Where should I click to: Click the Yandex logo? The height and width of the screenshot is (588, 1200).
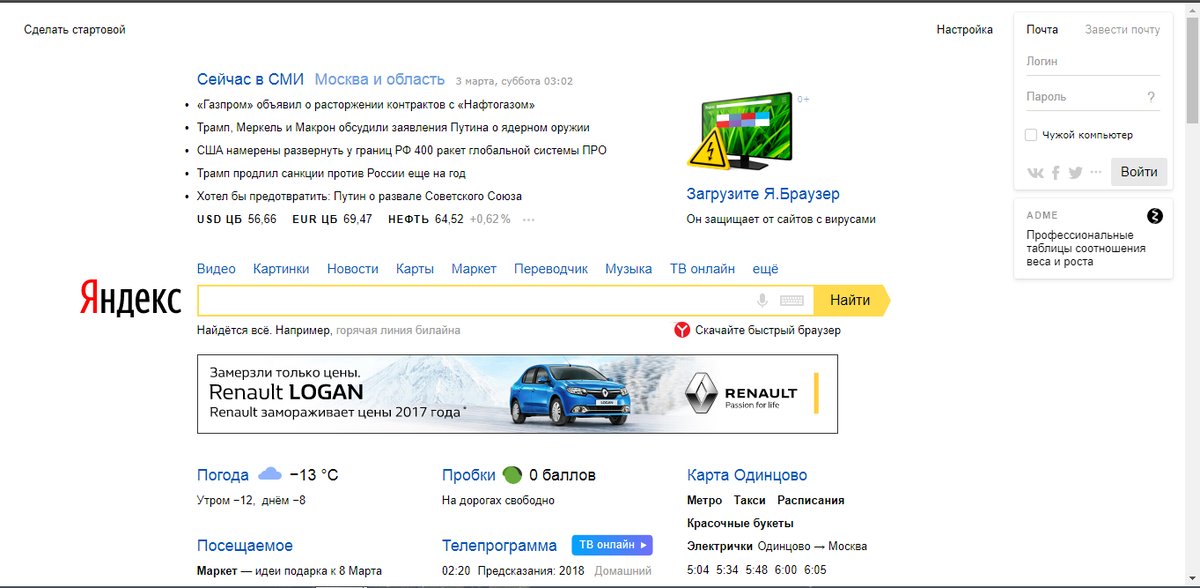(131, 299)
